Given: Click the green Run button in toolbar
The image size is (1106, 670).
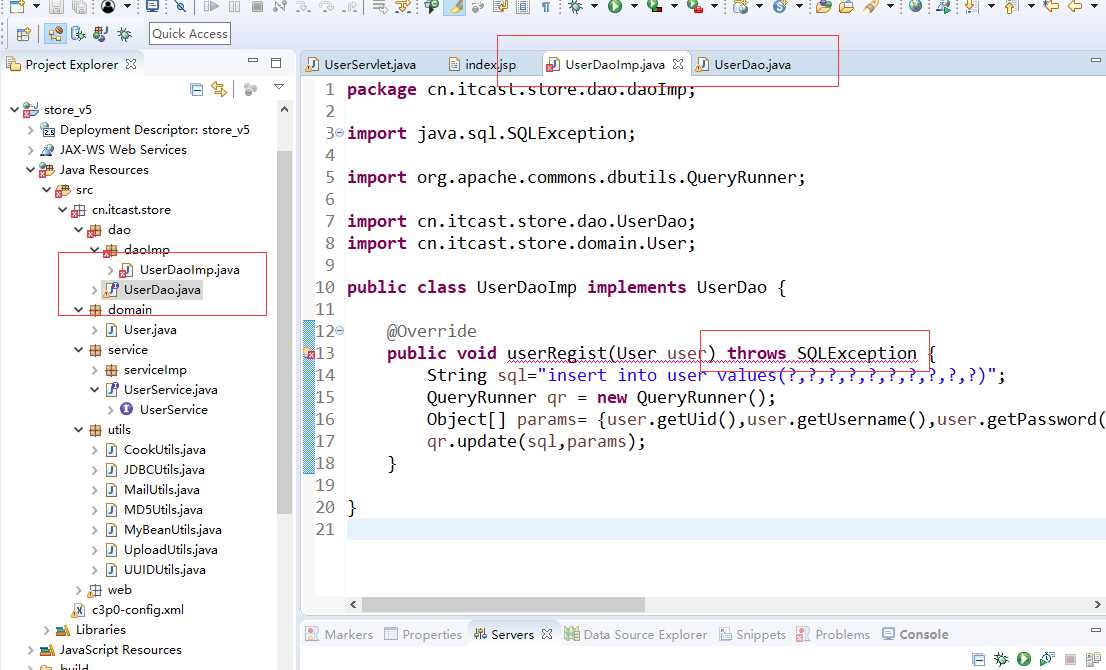Looking at the screenshot, I should click(x=615, y=7).
